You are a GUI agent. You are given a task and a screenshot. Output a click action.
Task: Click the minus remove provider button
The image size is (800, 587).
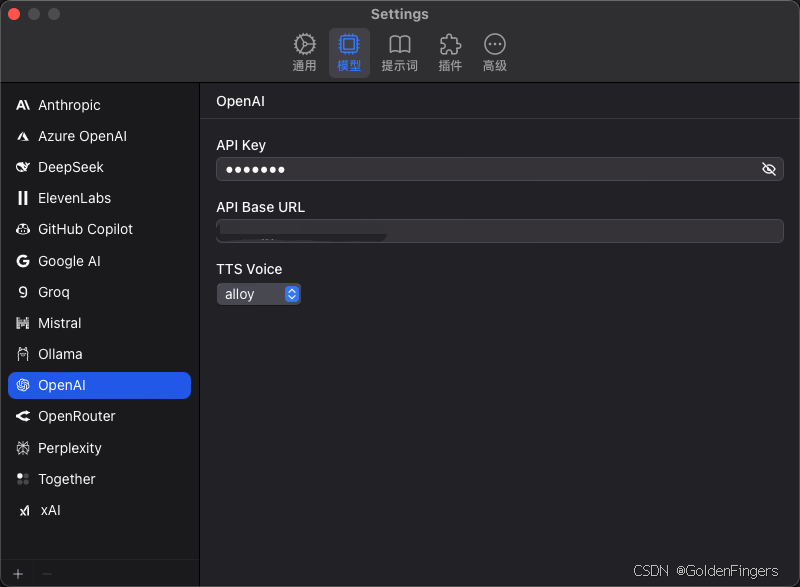pyautogui.click(x=47, y=574)
